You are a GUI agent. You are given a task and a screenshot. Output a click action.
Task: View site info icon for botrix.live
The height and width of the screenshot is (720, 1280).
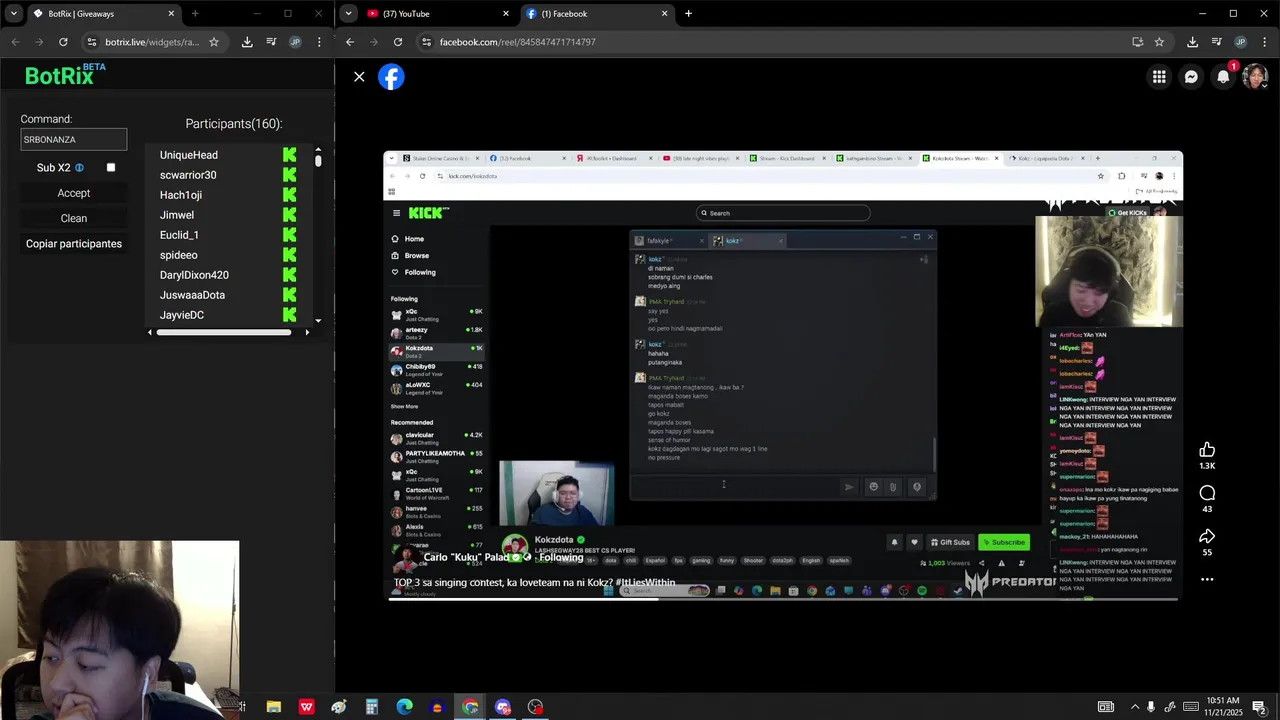click(91, 42)
